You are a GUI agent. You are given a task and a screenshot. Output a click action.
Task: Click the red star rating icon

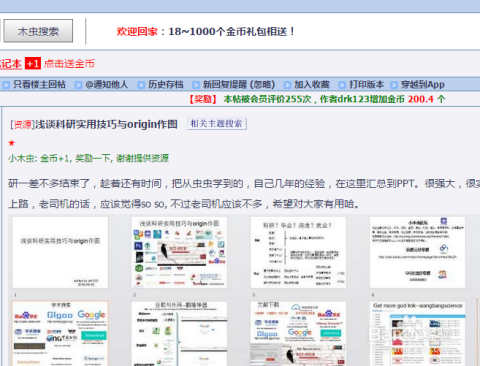(12, 143)
